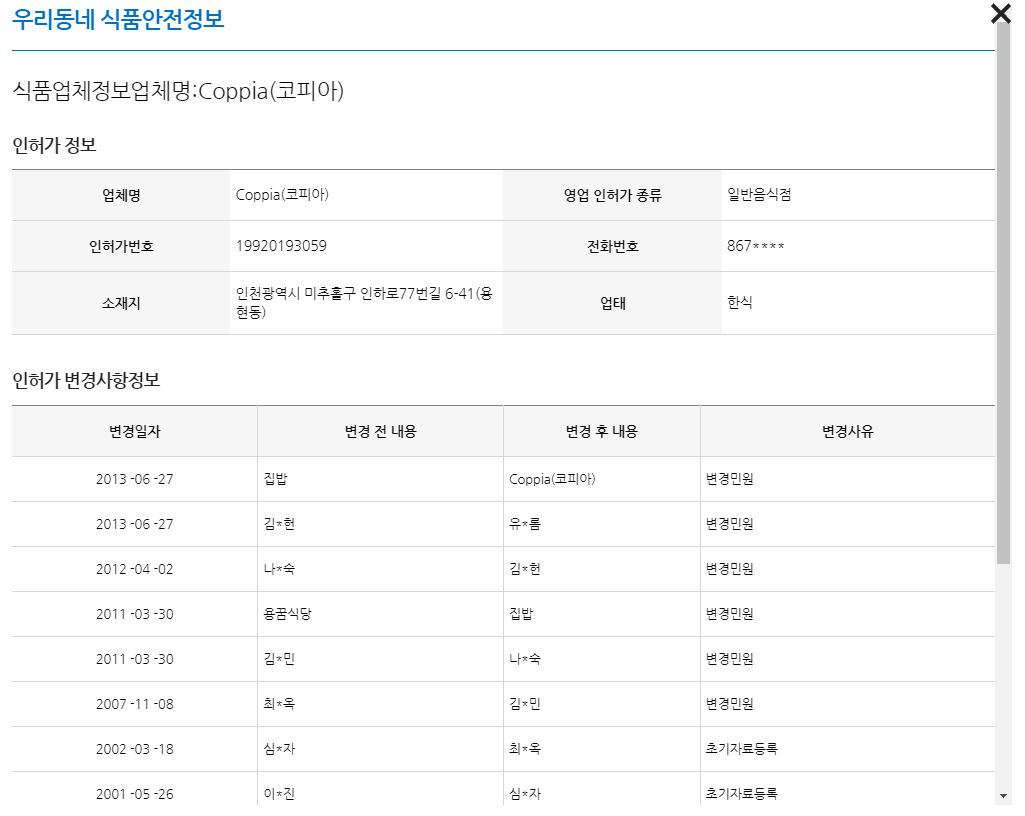Select 2013-06-27 date in the 김*헌 to 유*롬 row
The height and width of the screenshot is (816, 1025).
coord(135,524)
